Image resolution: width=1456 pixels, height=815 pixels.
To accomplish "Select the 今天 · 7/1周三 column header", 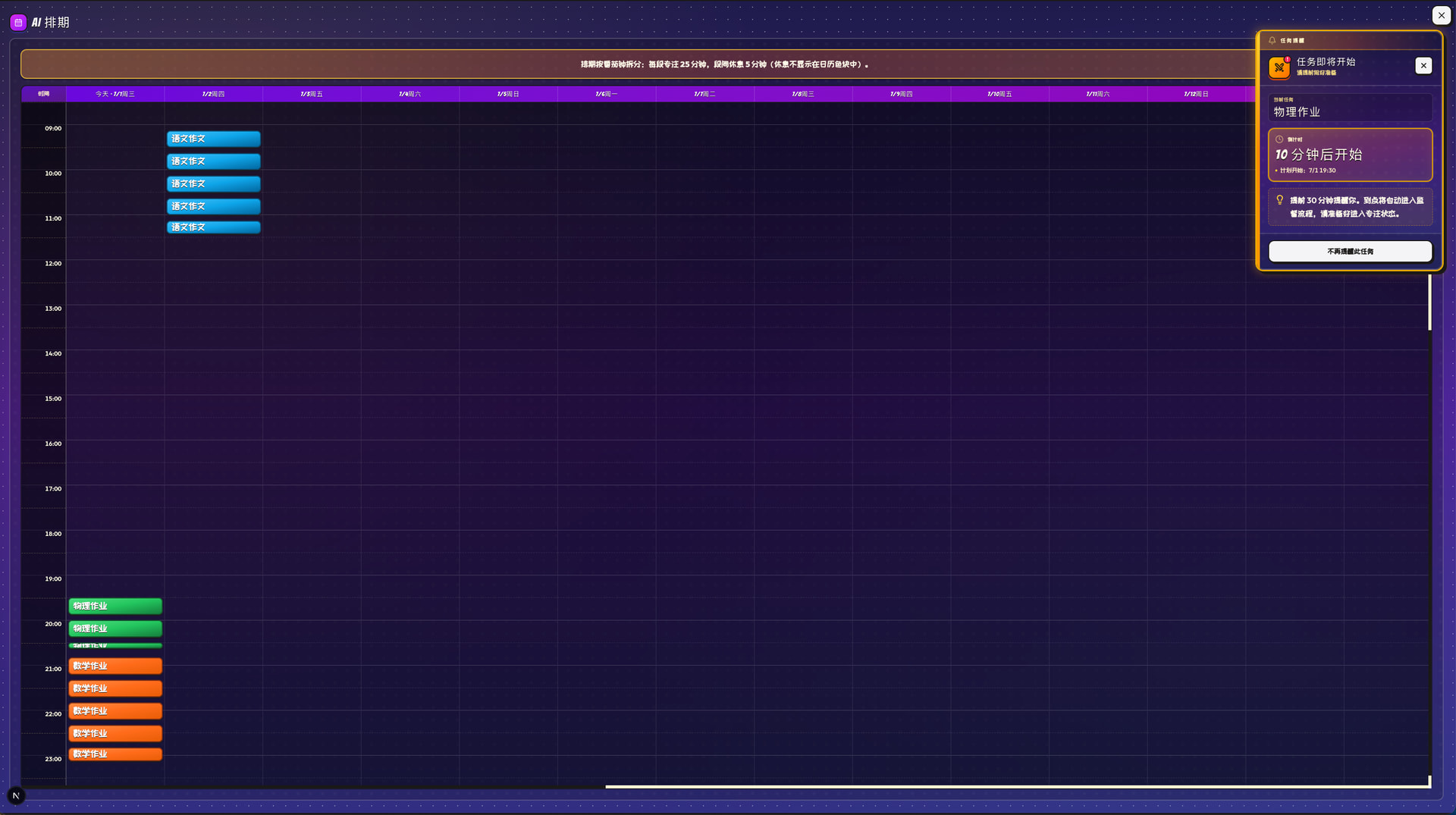I will [x=115, y=94].
